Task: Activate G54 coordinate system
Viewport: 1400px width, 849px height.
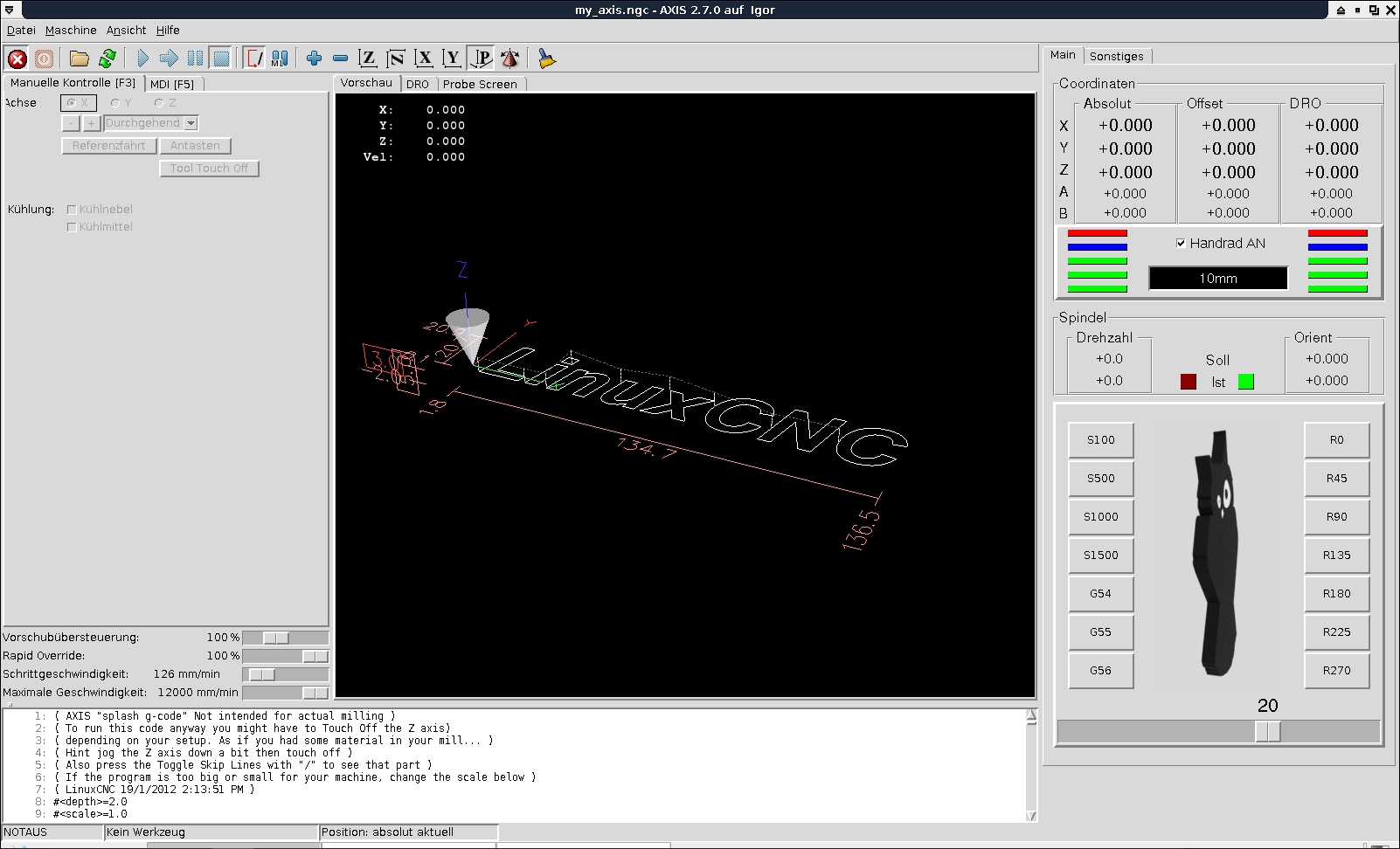Action: 1101,594
